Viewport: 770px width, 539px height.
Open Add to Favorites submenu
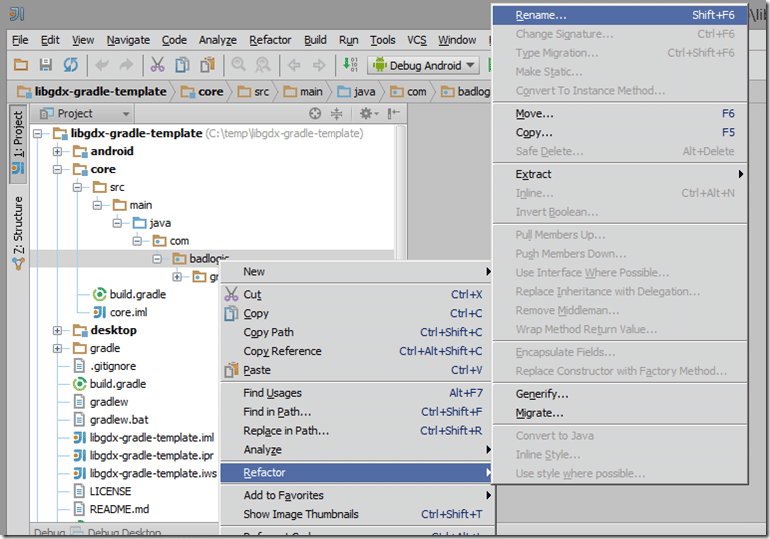[x=356, y=495]
